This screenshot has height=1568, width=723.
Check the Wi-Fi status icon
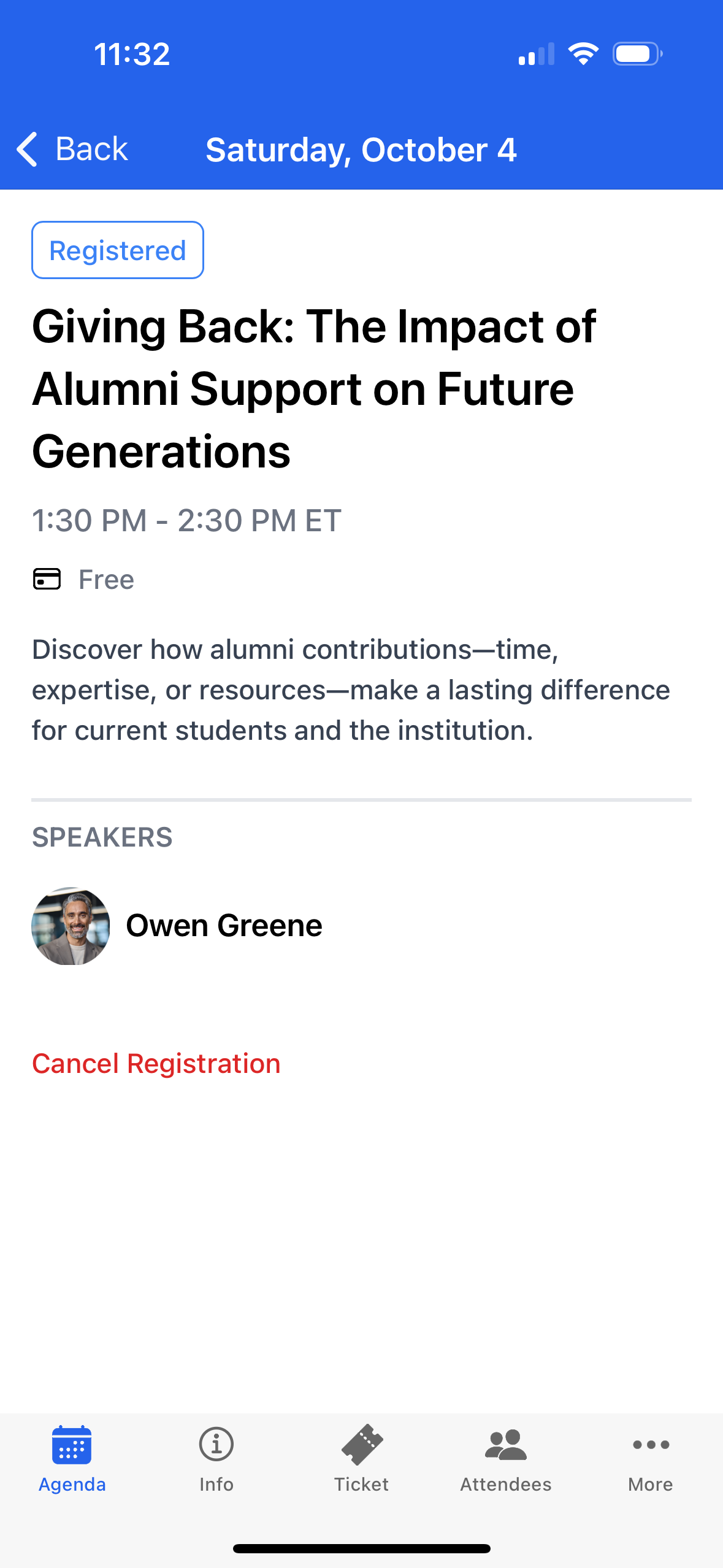click(583, 54)
